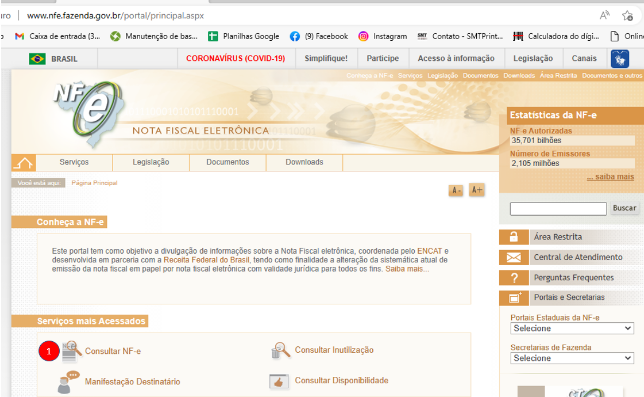Open the Instagram bookmark
The height and width of the screenshot is (397, 644).
click(x=382, y=36)
